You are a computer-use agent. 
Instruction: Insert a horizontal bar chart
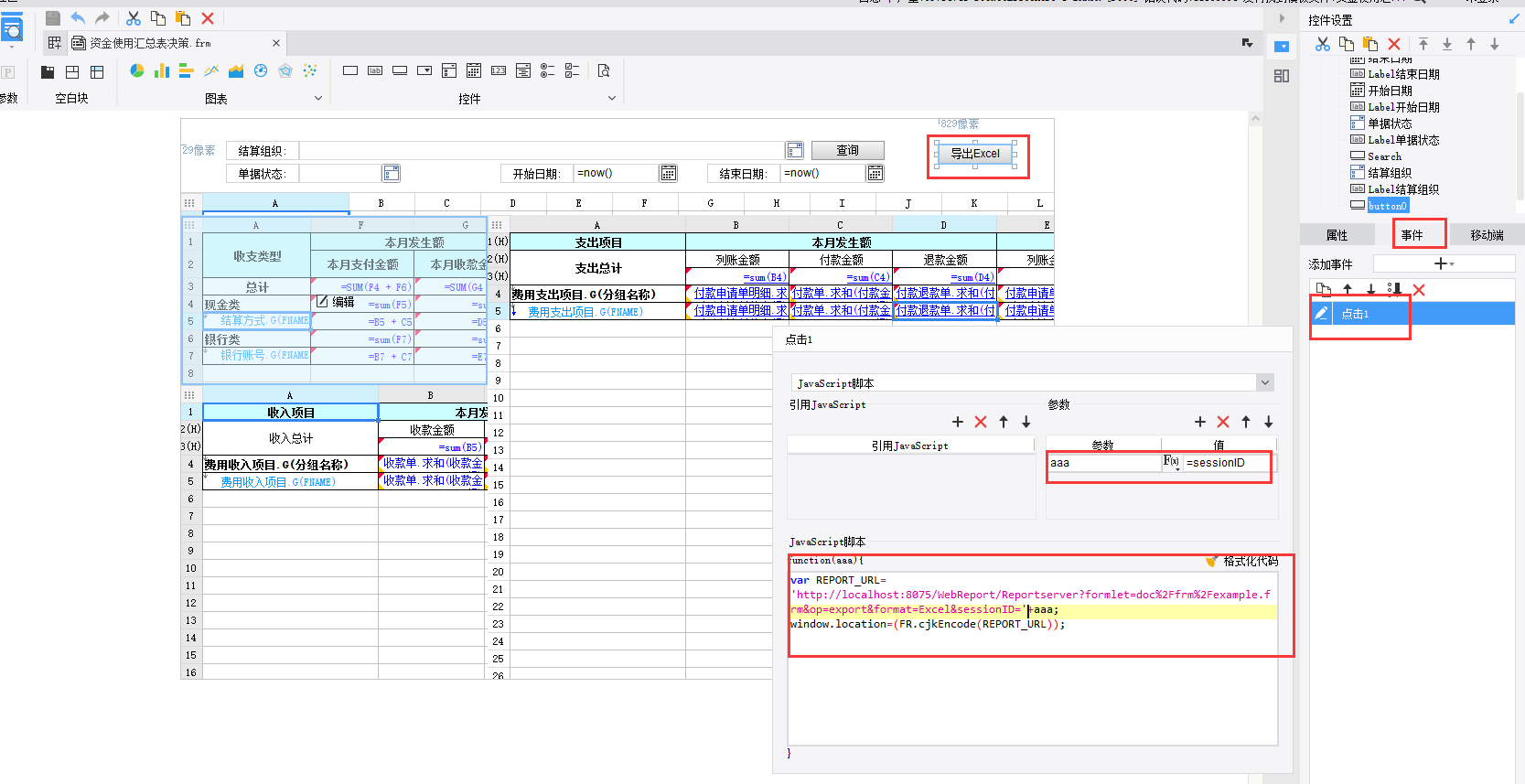click(187, 70)
